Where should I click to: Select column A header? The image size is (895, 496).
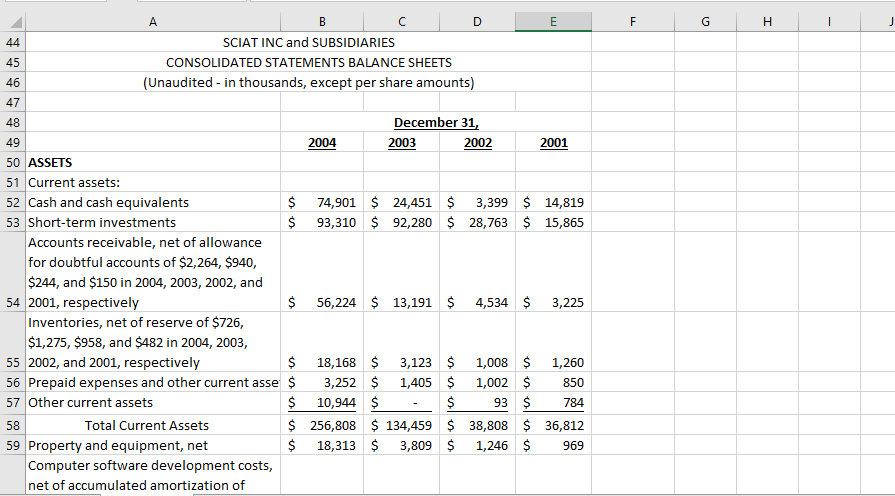tap(153, 22)
